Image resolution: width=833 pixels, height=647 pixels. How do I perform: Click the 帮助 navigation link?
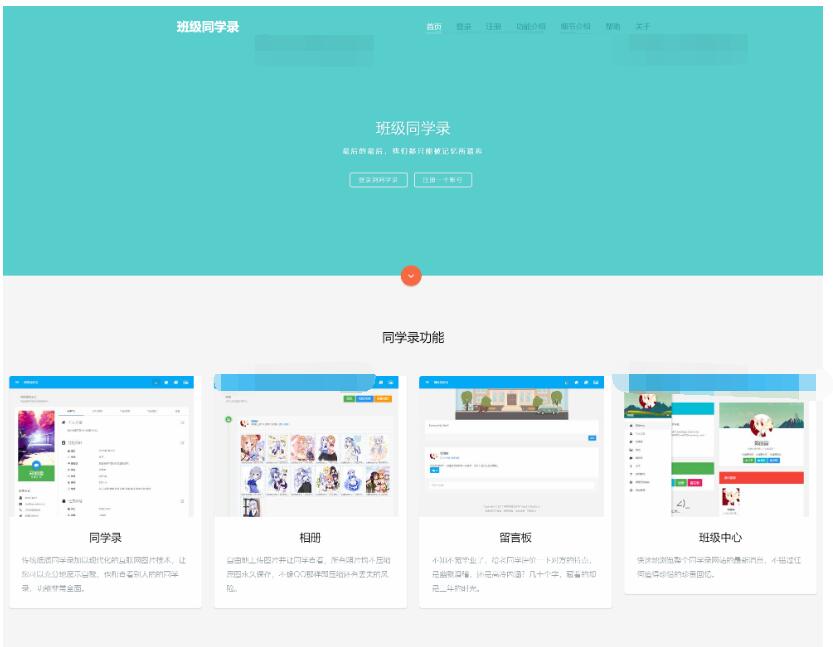coord(613,27)
